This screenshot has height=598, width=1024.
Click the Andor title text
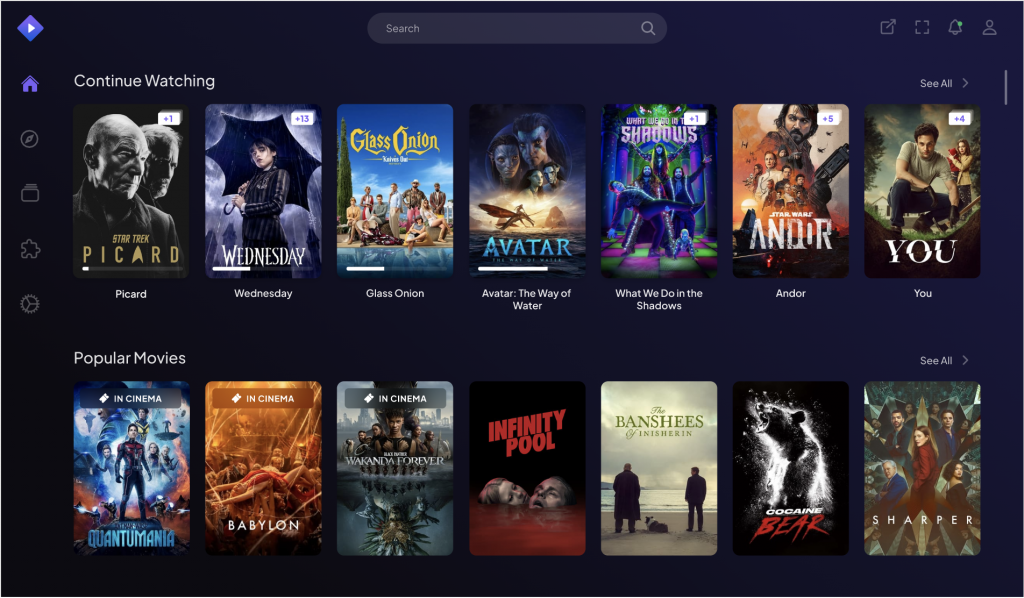[x=791, y=293]
